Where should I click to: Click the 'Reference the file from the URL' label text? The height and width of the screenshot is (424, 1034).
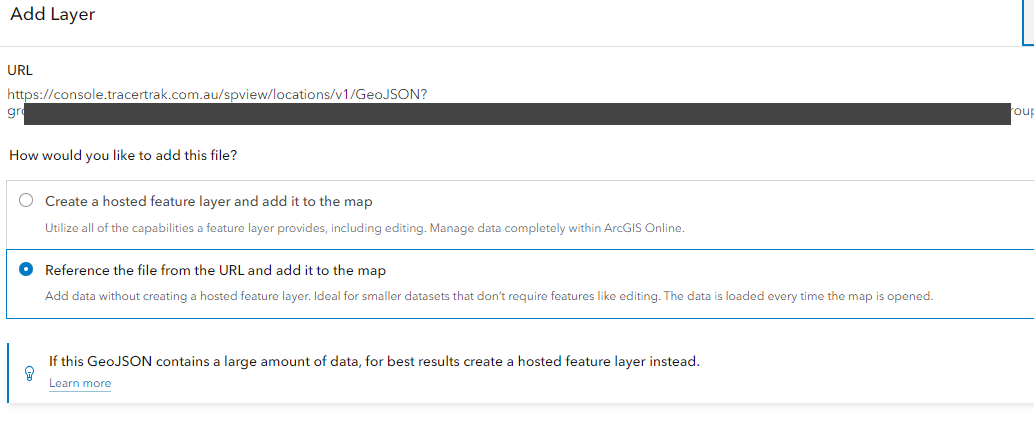pos(215,270)
